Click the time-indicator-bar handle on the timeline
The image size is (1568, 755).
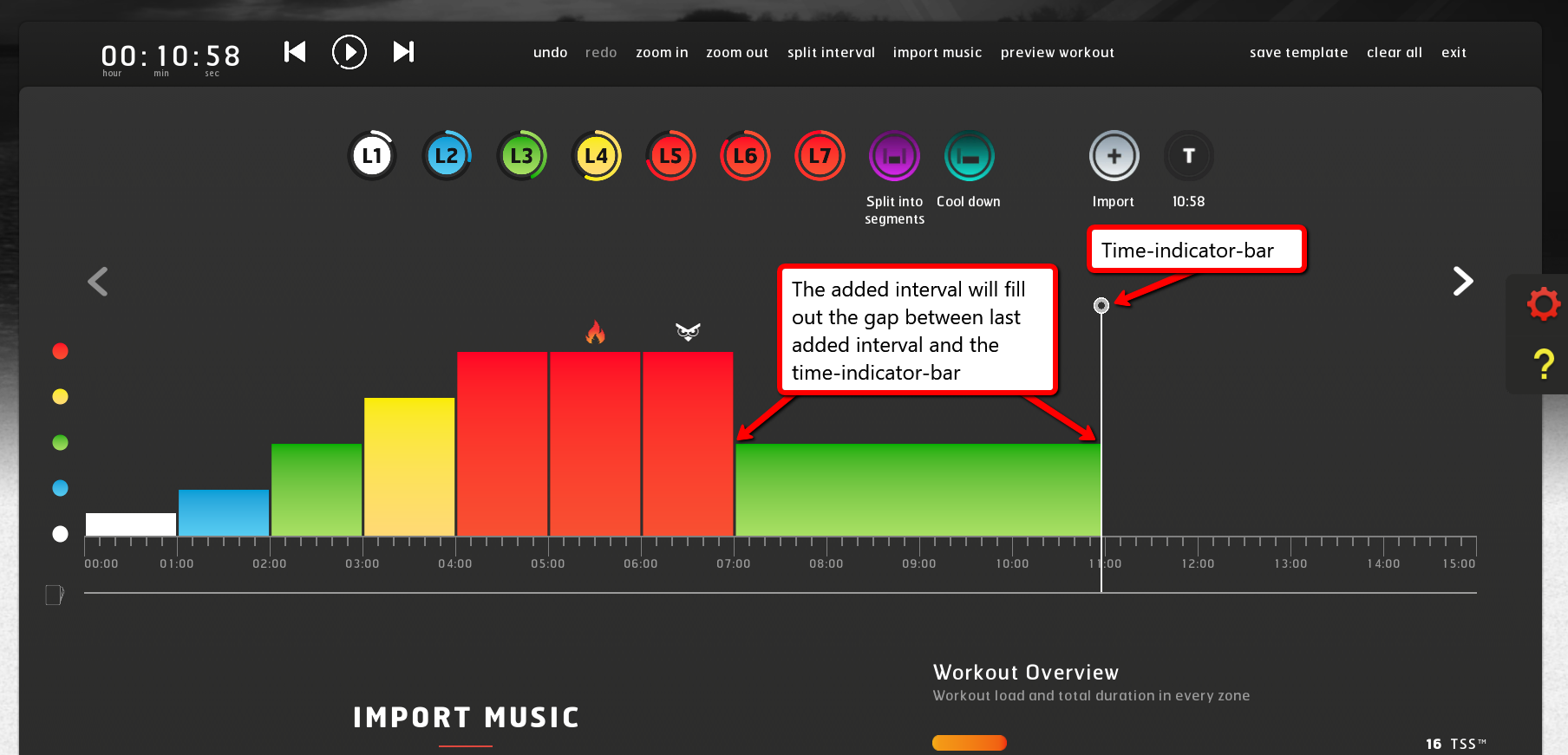(x=1101, y=305)
